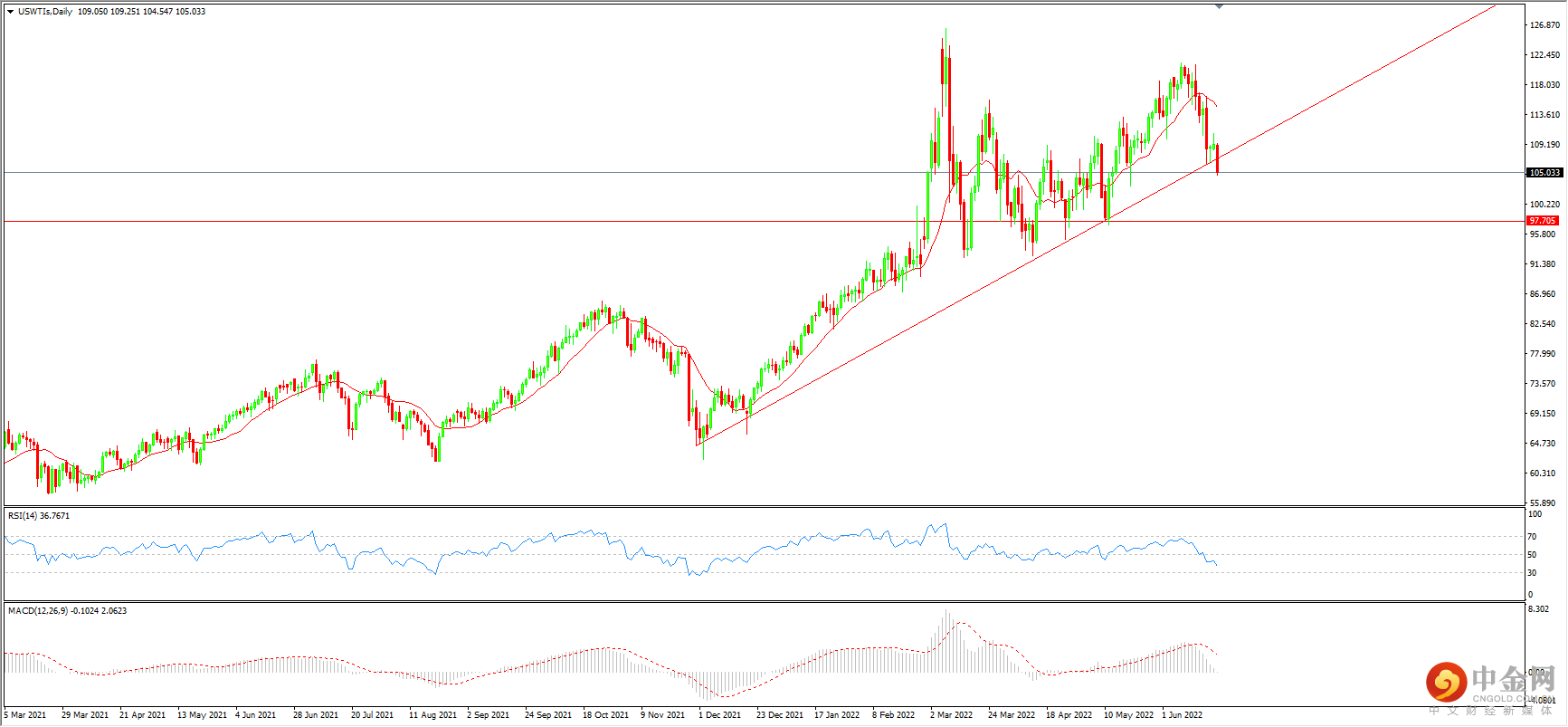Click the triangle arrow before USWTIs,Daily
The height and width of the screenshot is (727, 1568).
10,12
